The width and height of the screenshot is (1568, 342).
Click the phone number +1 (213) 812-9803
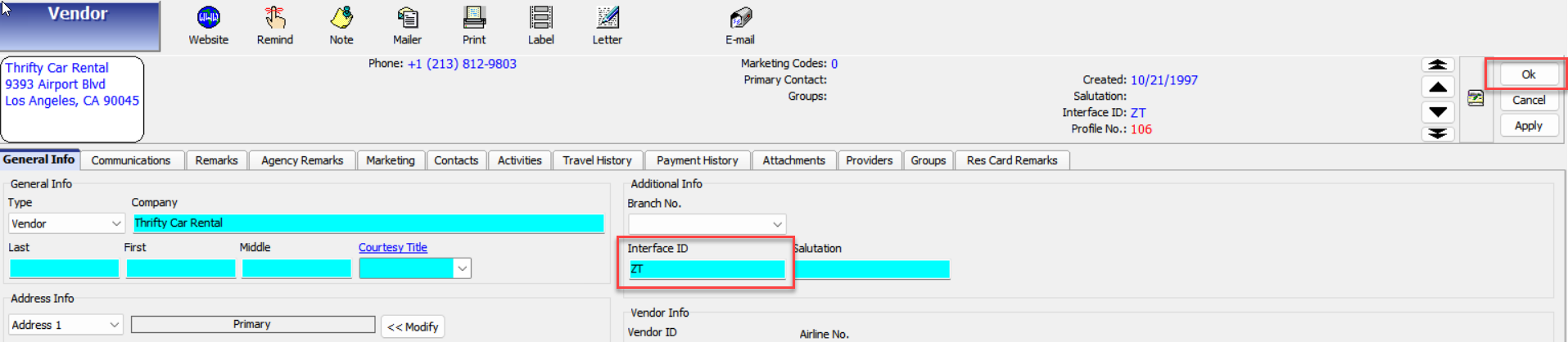pos(462,64)
